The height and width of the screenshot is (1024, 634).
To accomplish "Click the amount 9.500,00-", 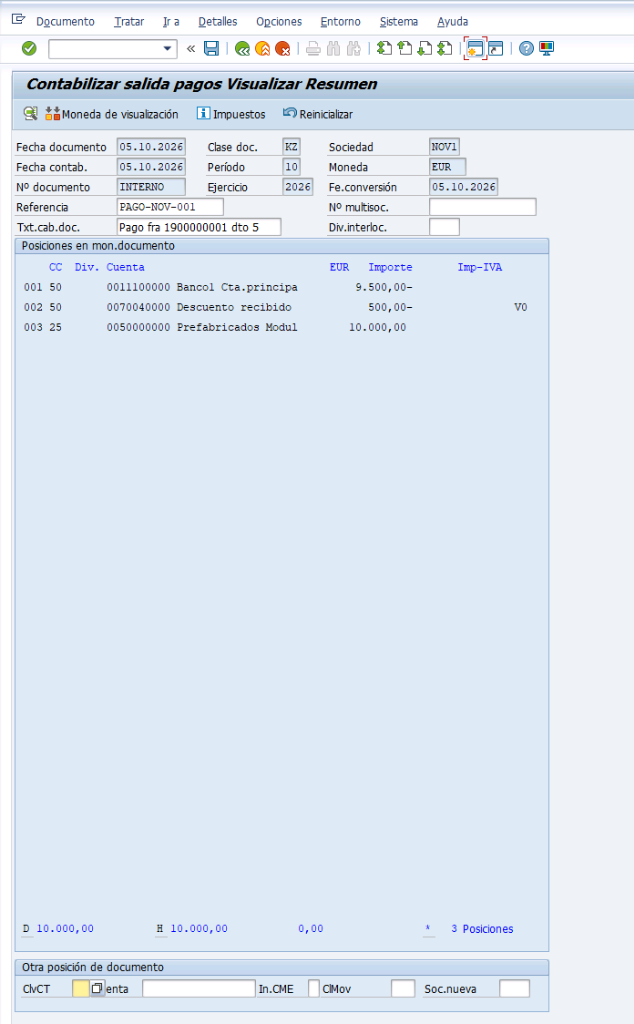I will point(384,287).
